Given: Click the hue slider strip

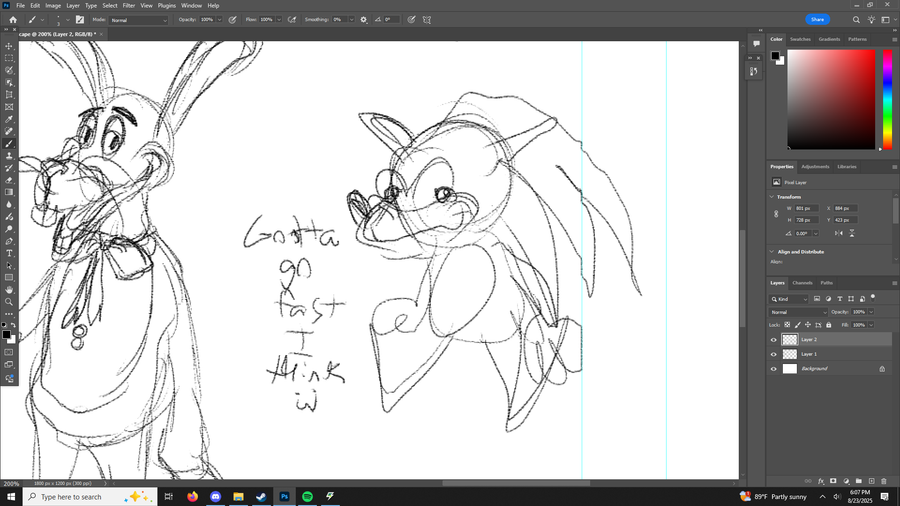Looking at the screenshot, I should click(887, 100).
